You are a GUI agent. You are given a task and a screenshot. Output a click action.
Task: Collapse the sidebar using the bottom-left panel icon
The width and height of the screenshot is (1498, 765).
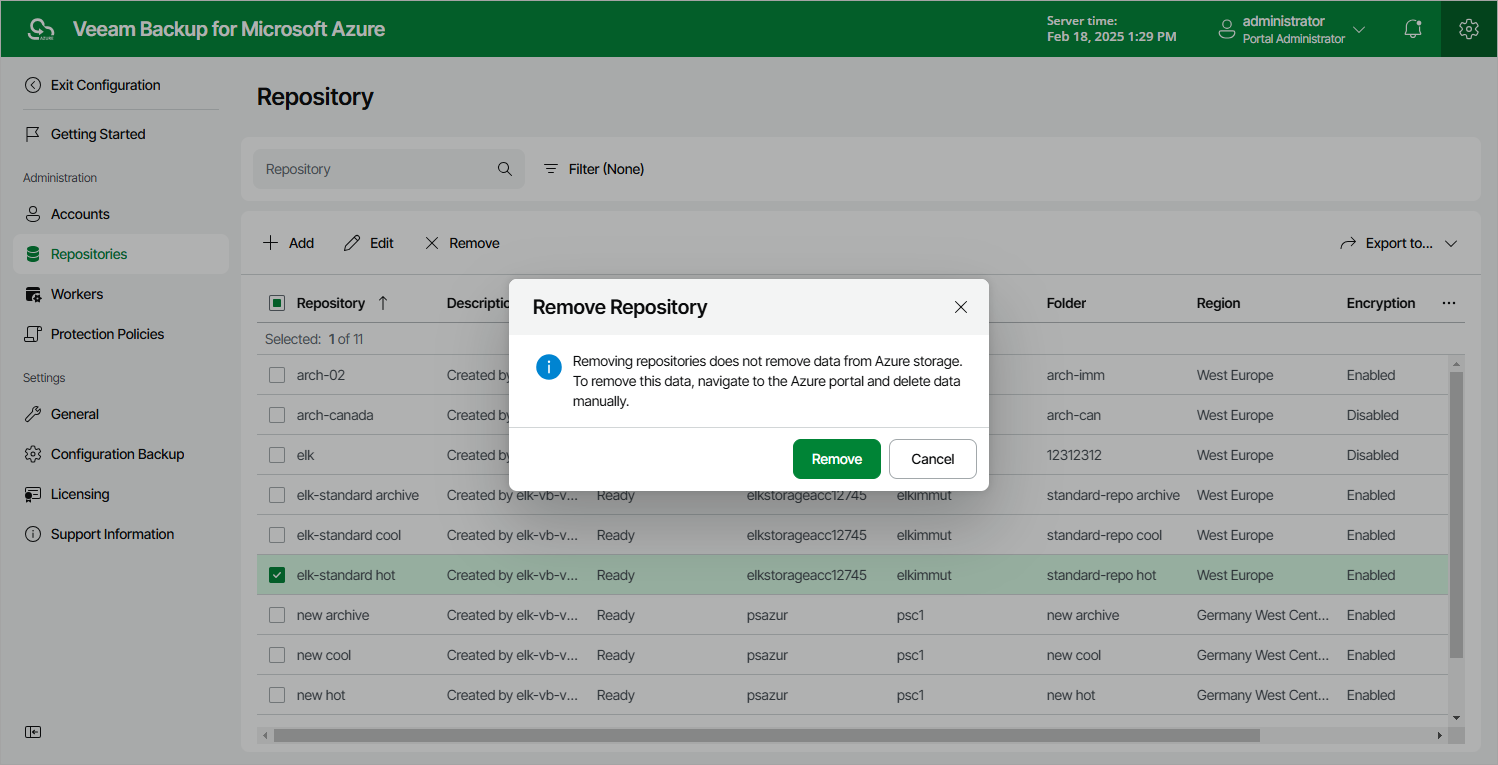point(34,732)
